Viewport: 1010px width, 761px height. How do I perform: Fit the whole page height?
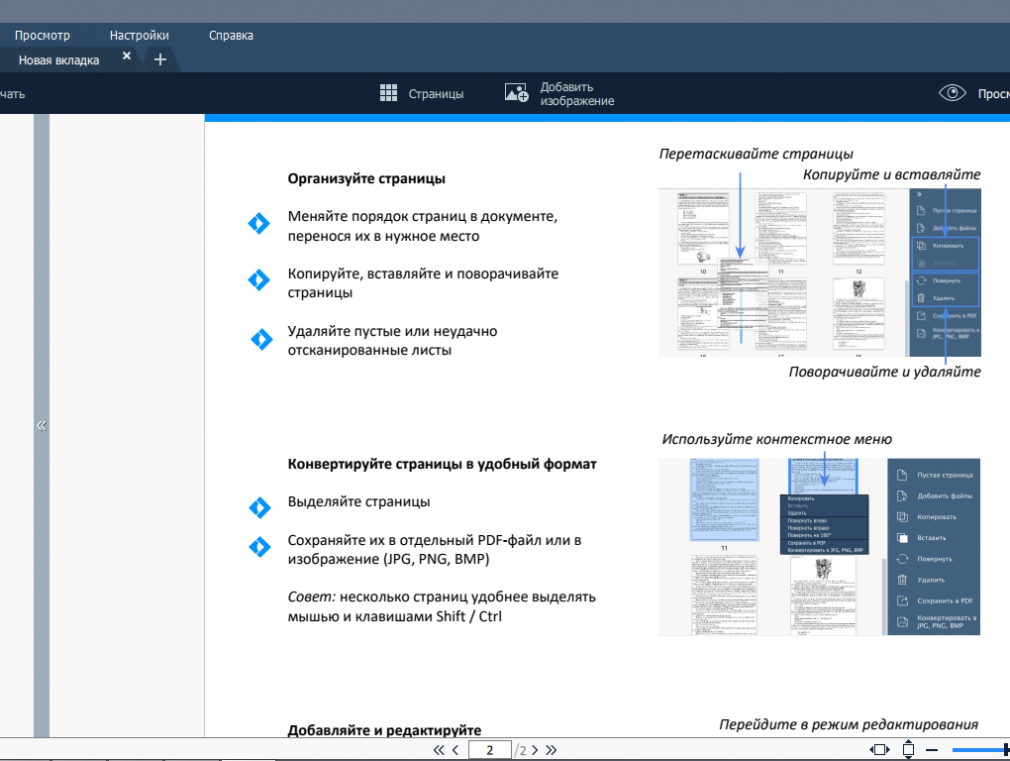click(x=908, y=749)
